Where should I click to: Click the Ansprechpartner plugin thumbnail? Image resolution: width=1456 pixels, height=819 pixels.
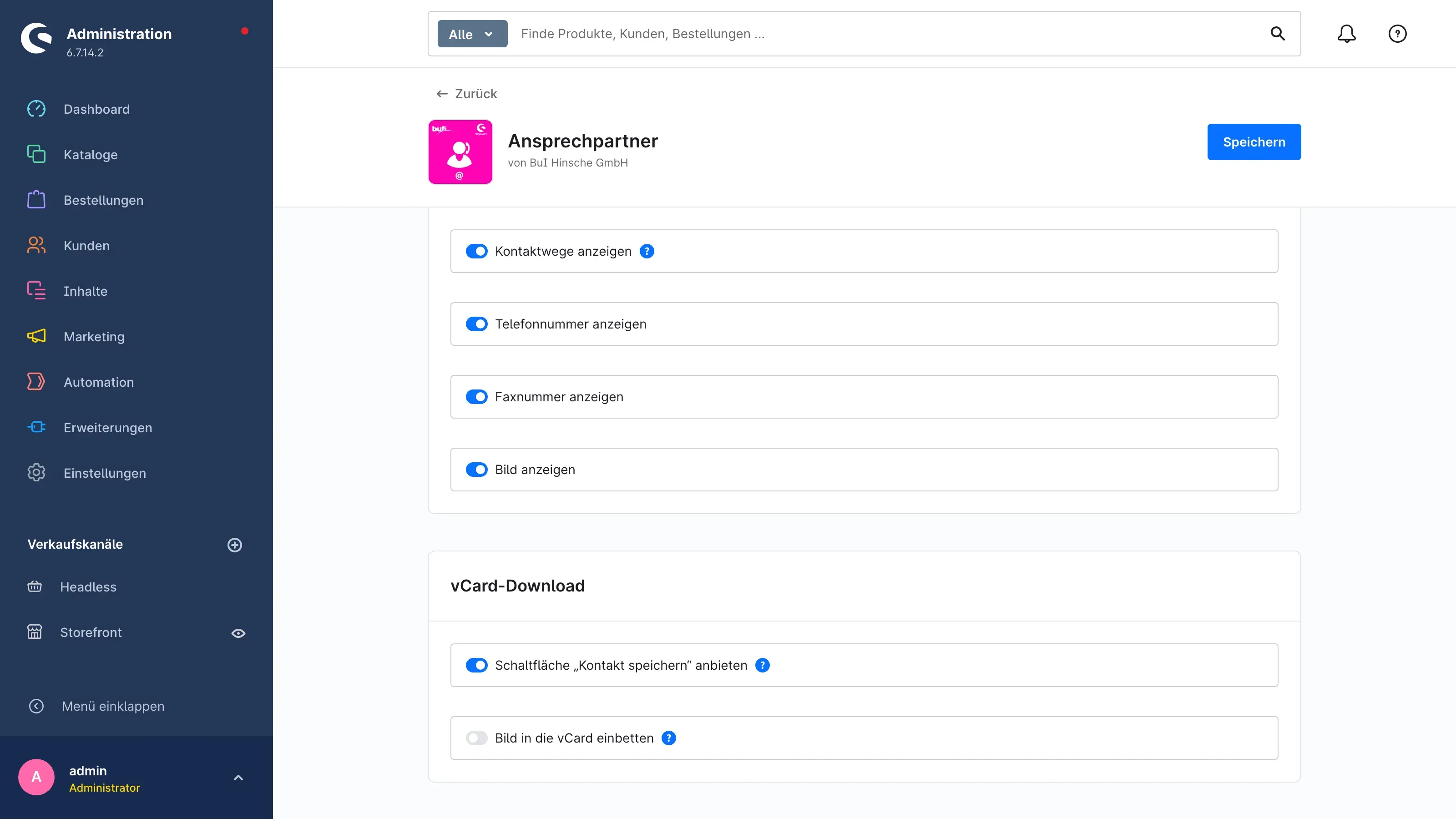click(460, 152)
